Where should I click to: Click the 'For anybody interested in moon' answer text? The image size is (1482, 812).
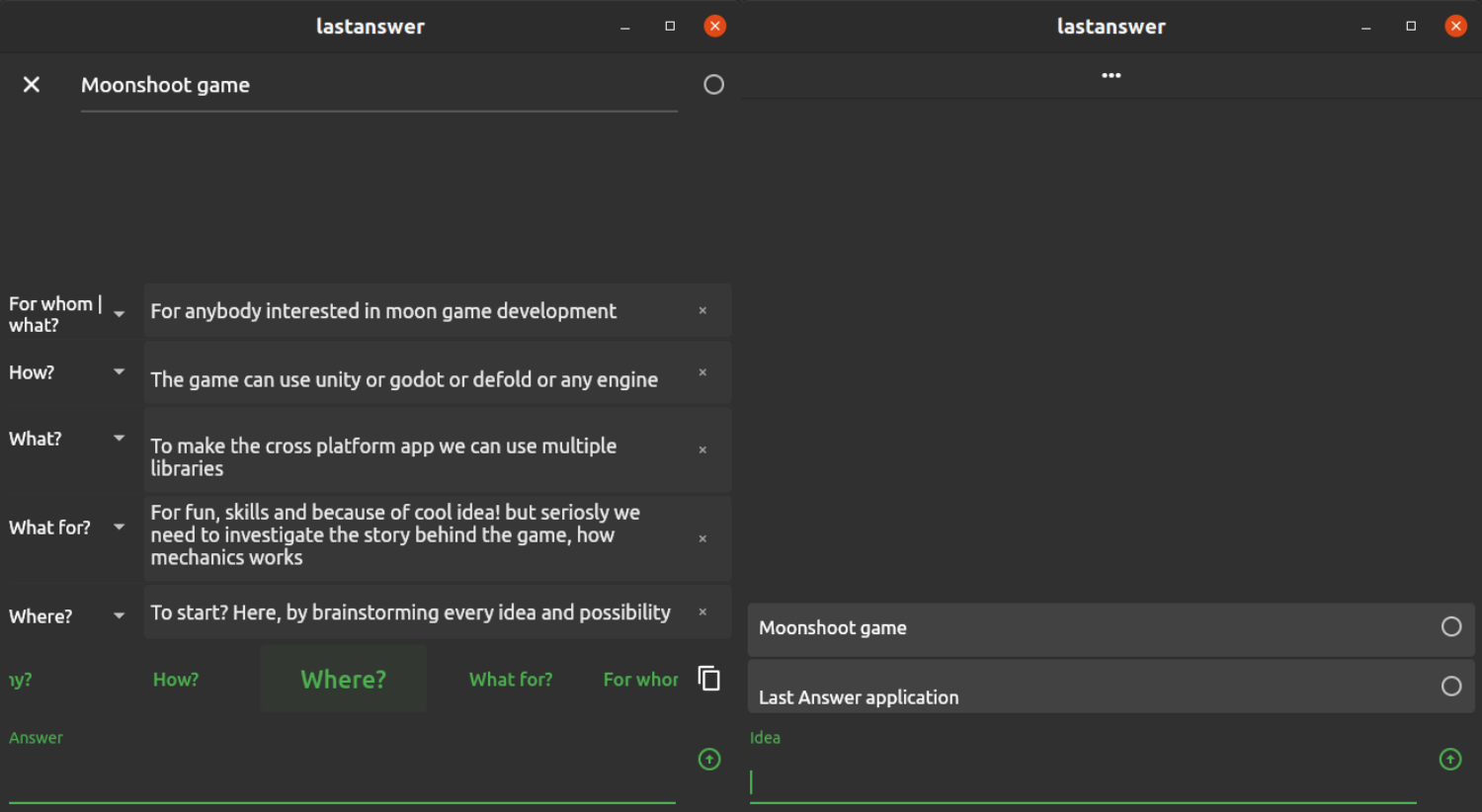coord(383,311)
